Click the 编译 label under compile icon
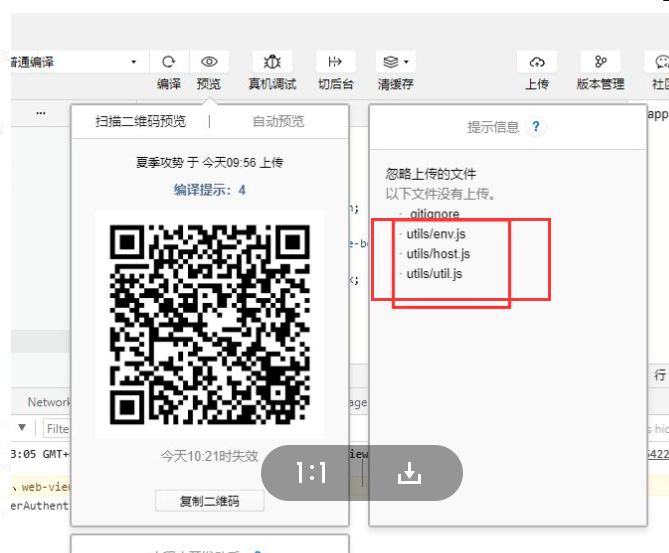The image size is (669, 553). 169,84
